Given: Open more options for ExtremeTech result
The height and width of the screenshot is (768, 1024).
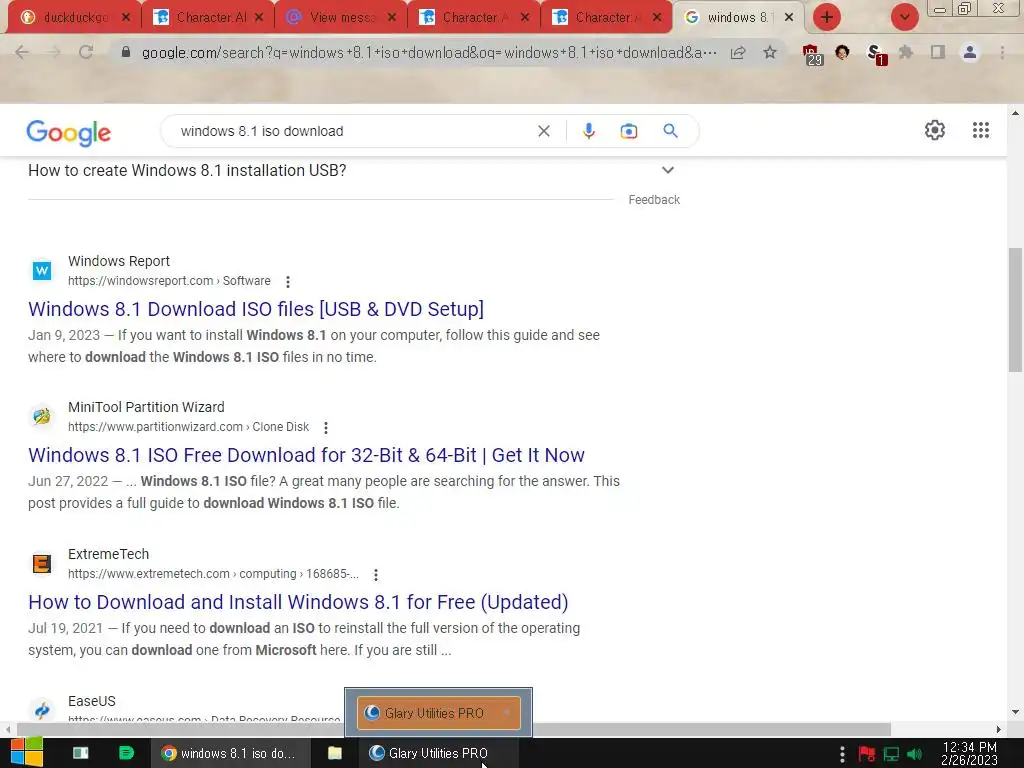Looking at the screenshot, I should coord(376,575).
